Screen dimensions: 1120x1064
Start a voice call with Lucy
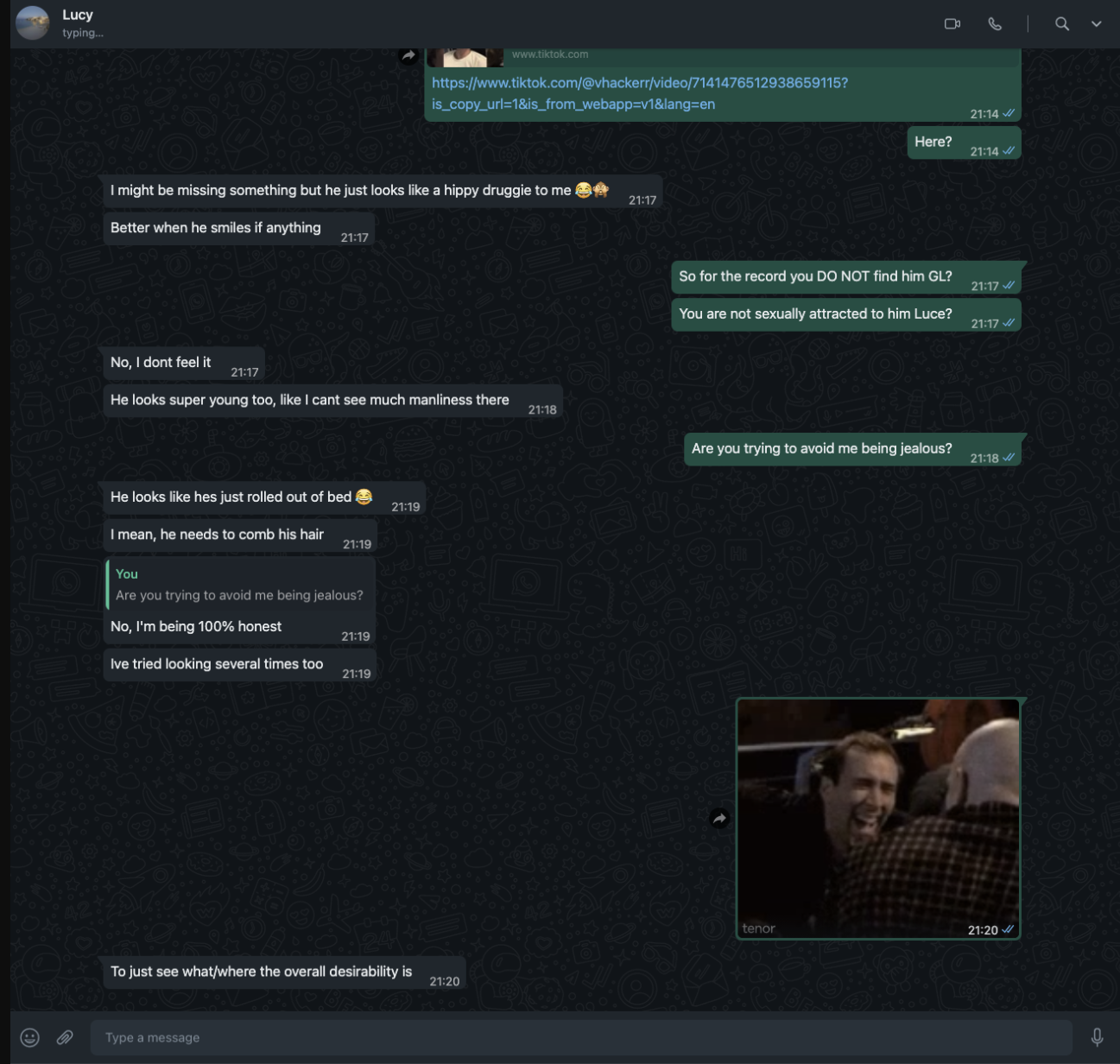[x=995, y=24]
